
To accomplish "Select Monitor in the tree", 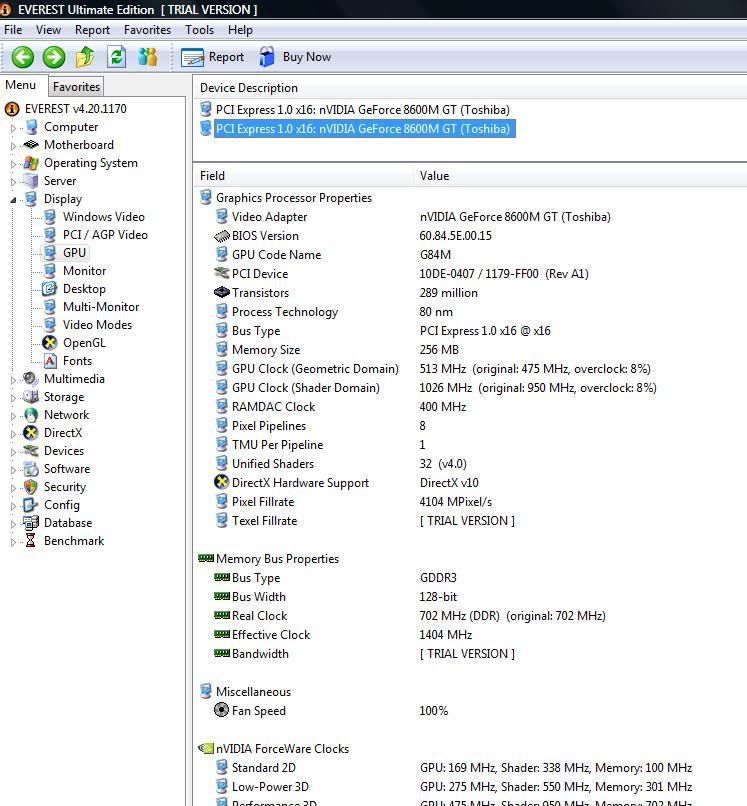I will (x=84, y=271).
